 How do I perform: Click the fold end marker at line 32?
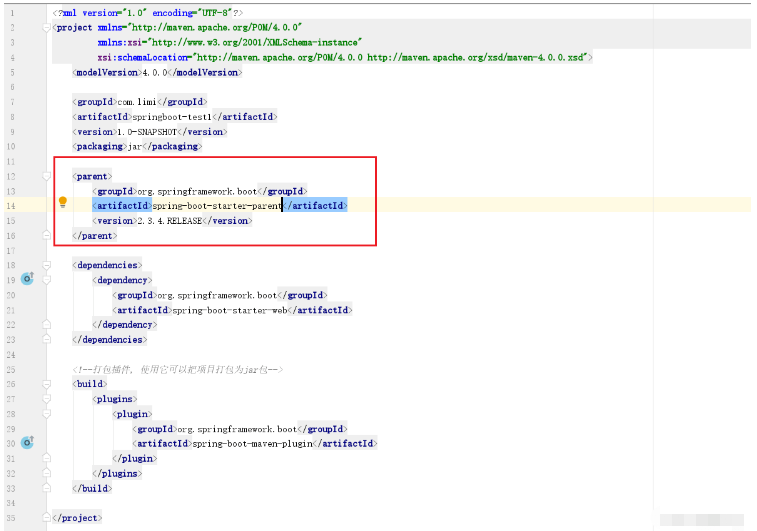pos(46,473)
